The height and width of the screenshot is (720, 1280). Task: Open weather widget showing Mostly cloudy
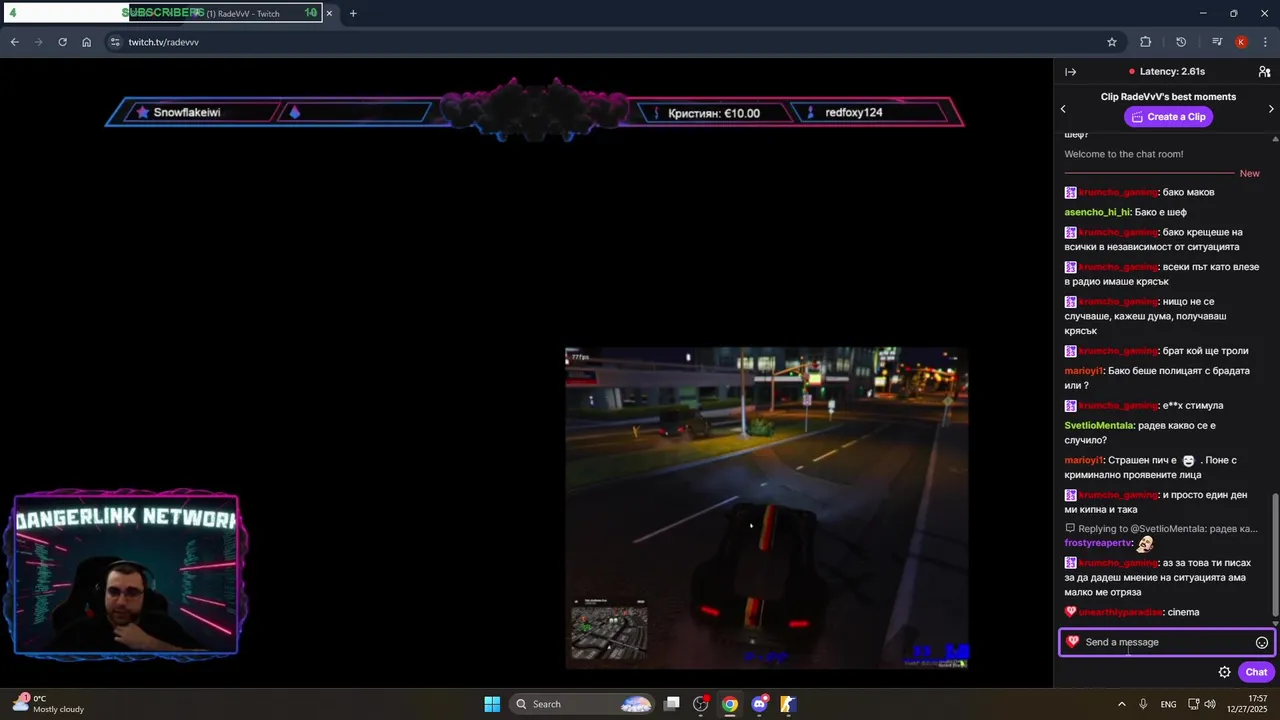[48, 704]
